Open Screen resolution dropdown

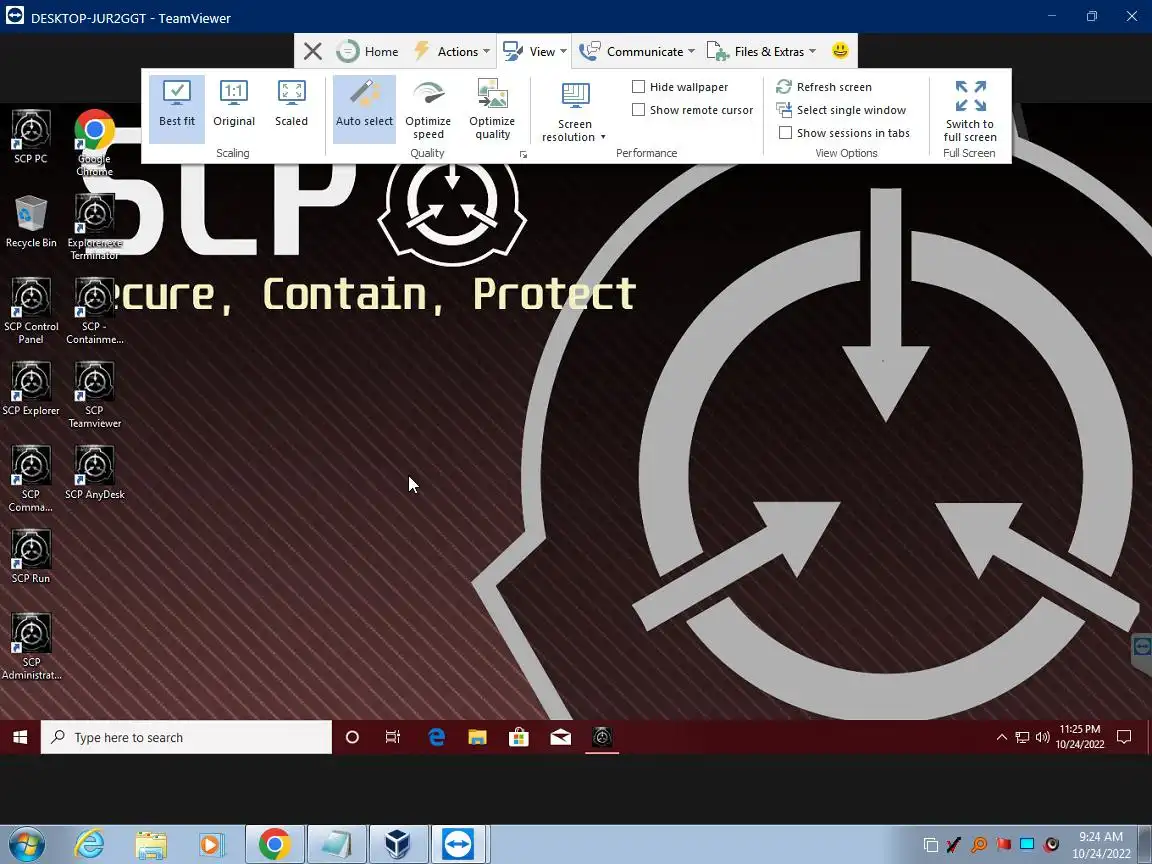click(574, 112)
